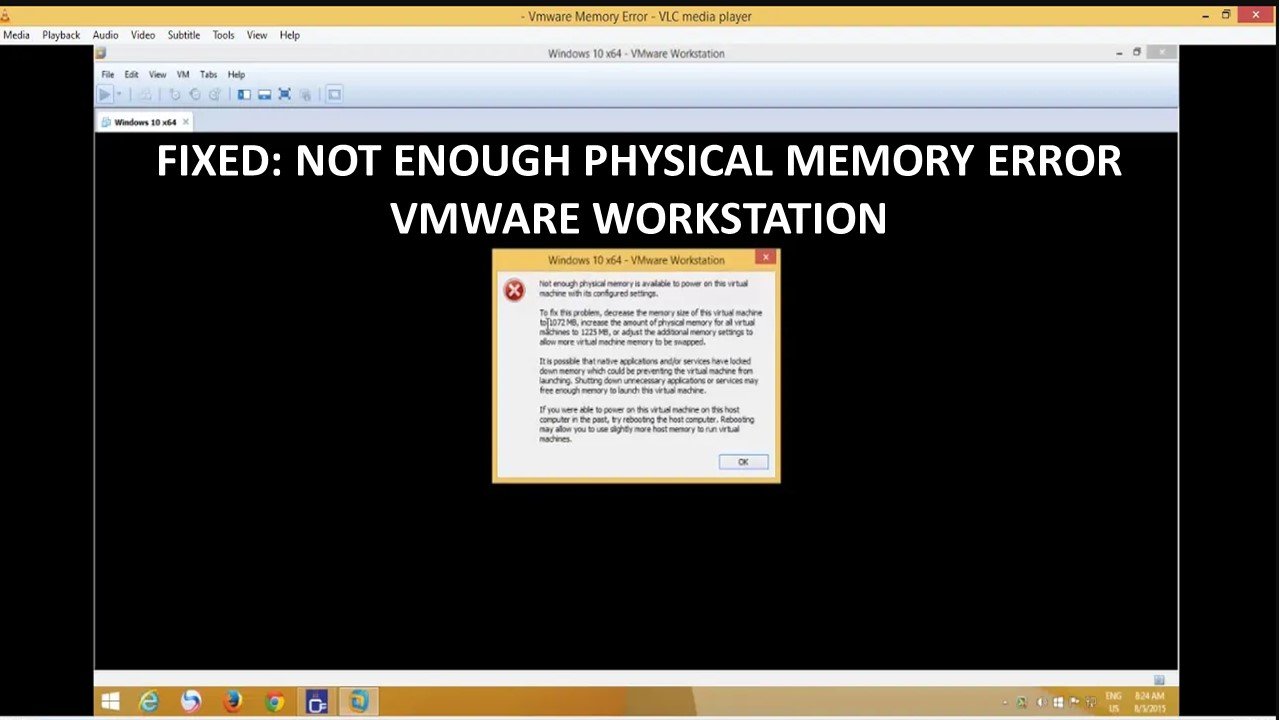Click the speaker volume tray icon
1280x720 pixels.
(1041, 702)
